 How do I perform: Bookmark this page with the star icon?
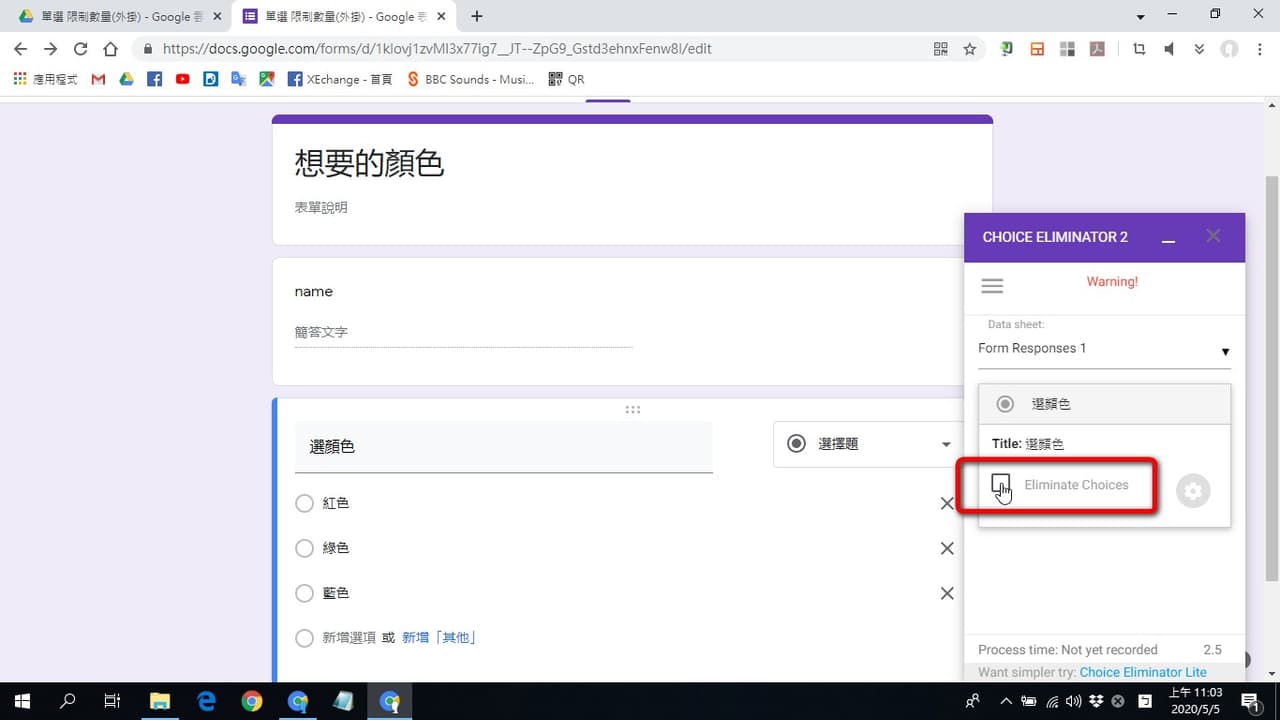point(969,49)
